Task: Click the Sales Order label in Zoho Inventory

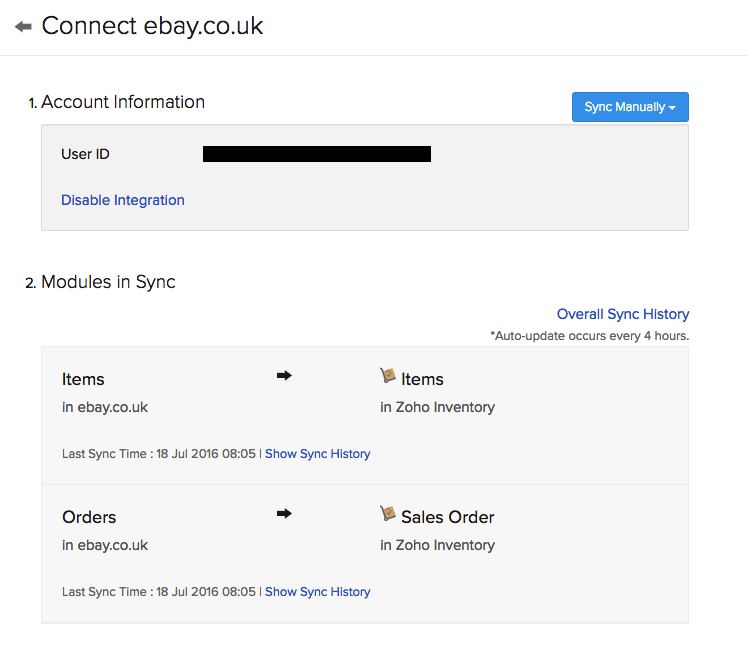Action: (447, 517)
